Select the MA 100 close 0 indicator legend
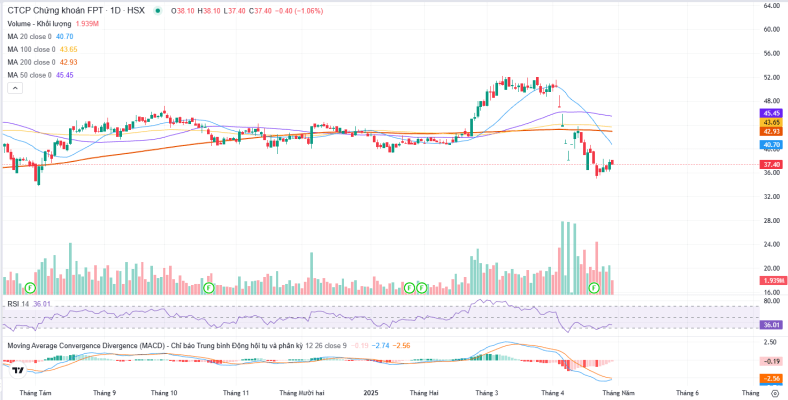Viewport: 788px width, 400px height. click(31, 49)
